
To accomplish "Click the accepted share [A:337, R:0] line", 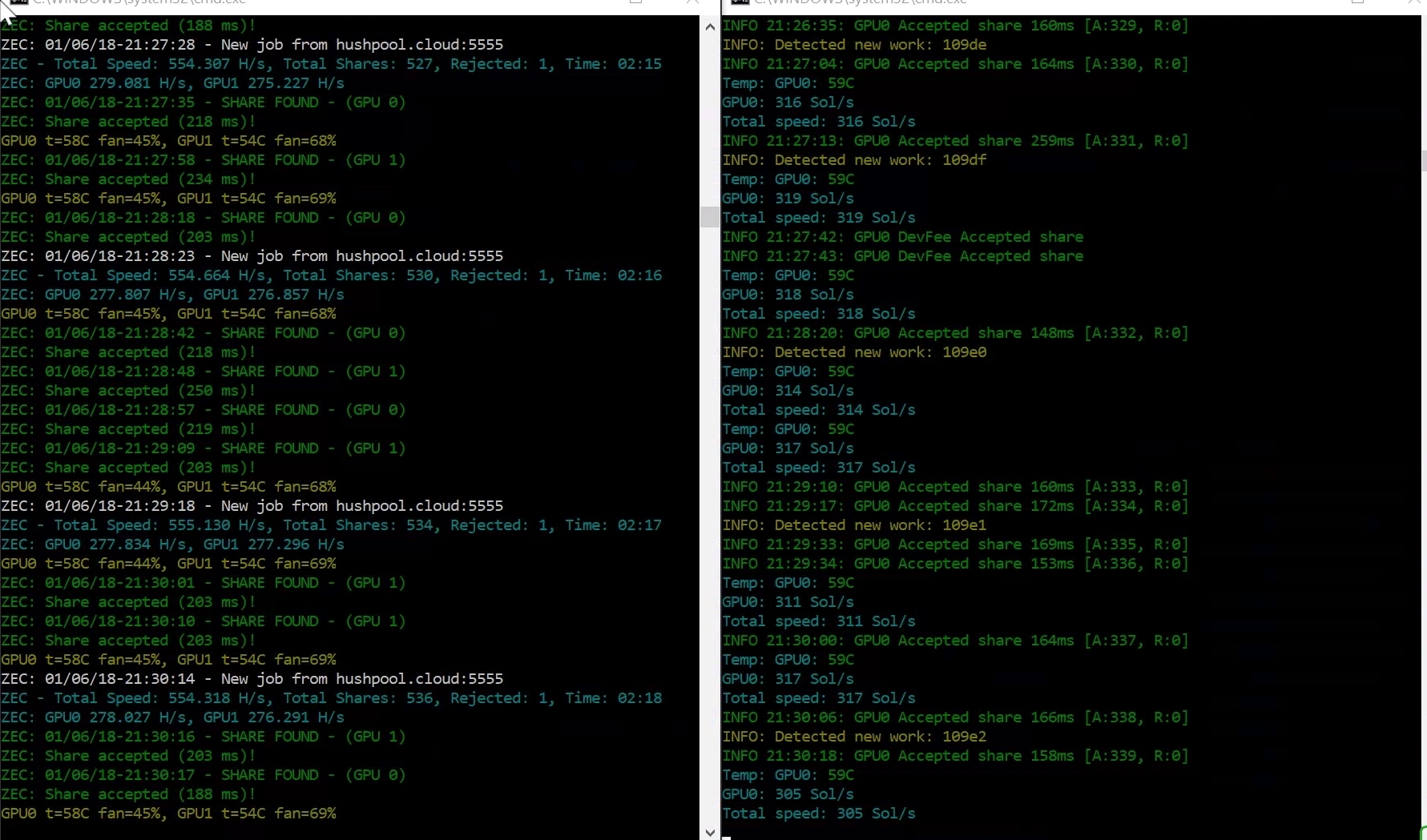I will point(956,641).
